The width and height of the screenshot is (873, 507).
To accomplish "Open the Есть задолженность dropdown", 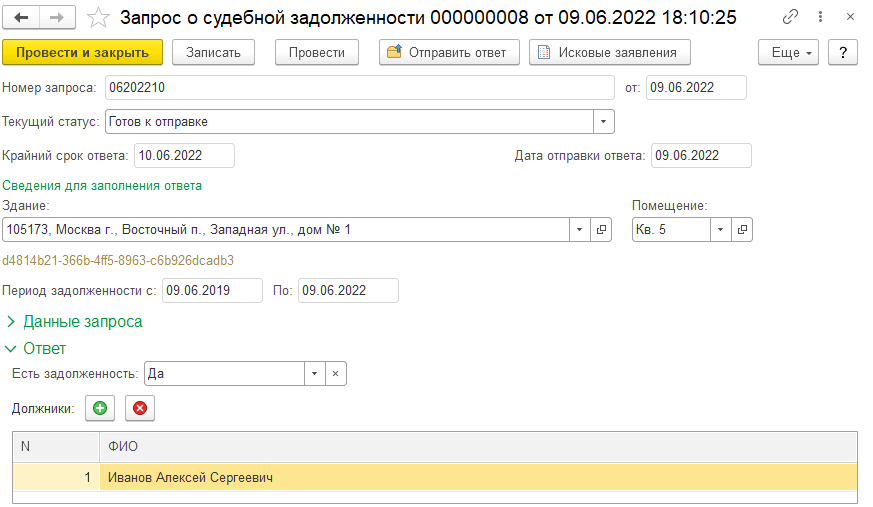I will point(314,373).
